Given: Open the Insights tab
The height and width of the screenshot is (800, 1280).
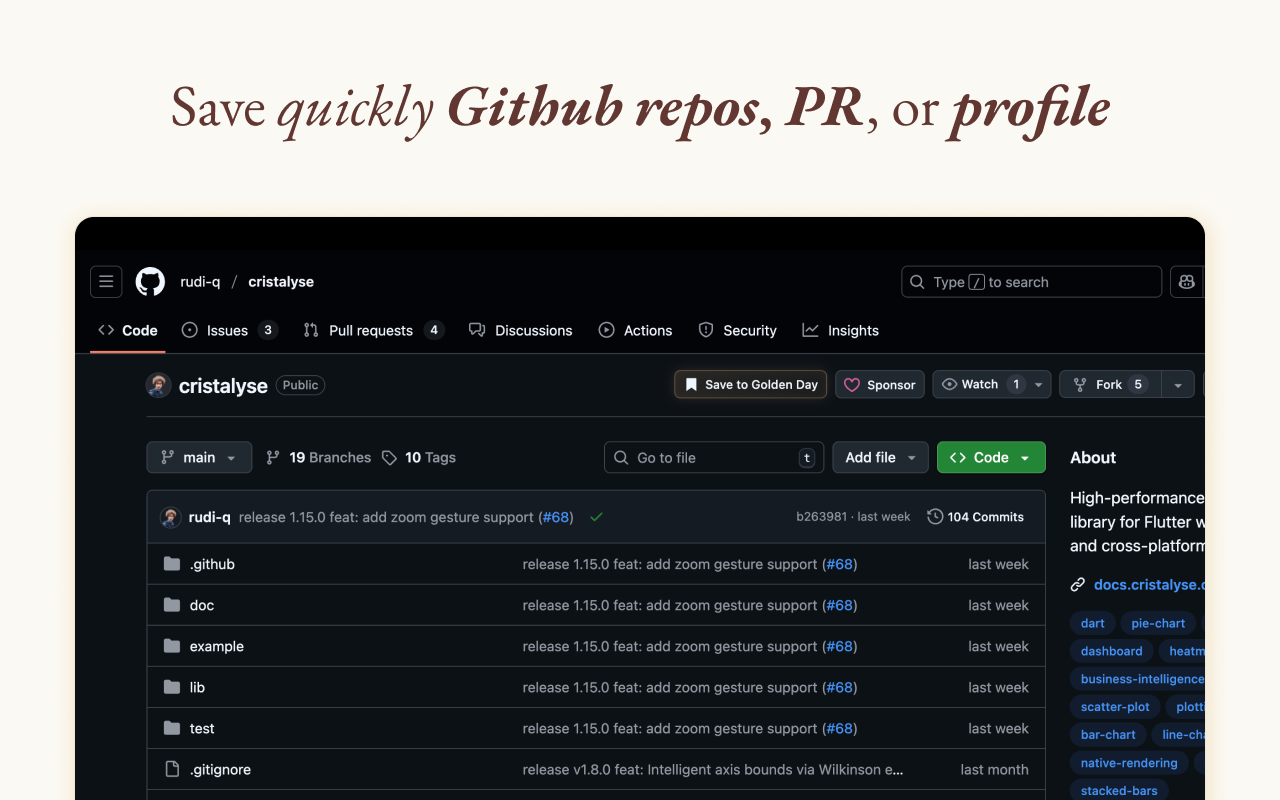Looking at the screenshot, I should coord(840,330).
